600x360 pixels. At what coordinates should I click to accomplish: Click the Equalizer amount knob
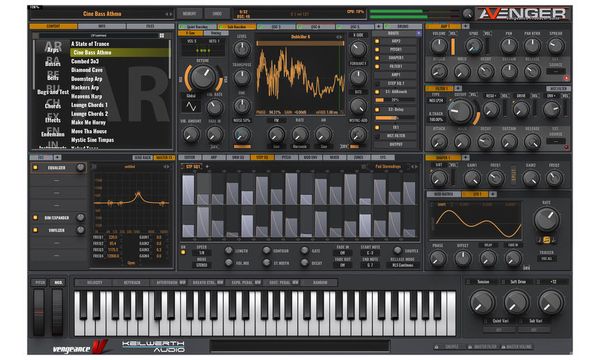(x=80, y=168)
